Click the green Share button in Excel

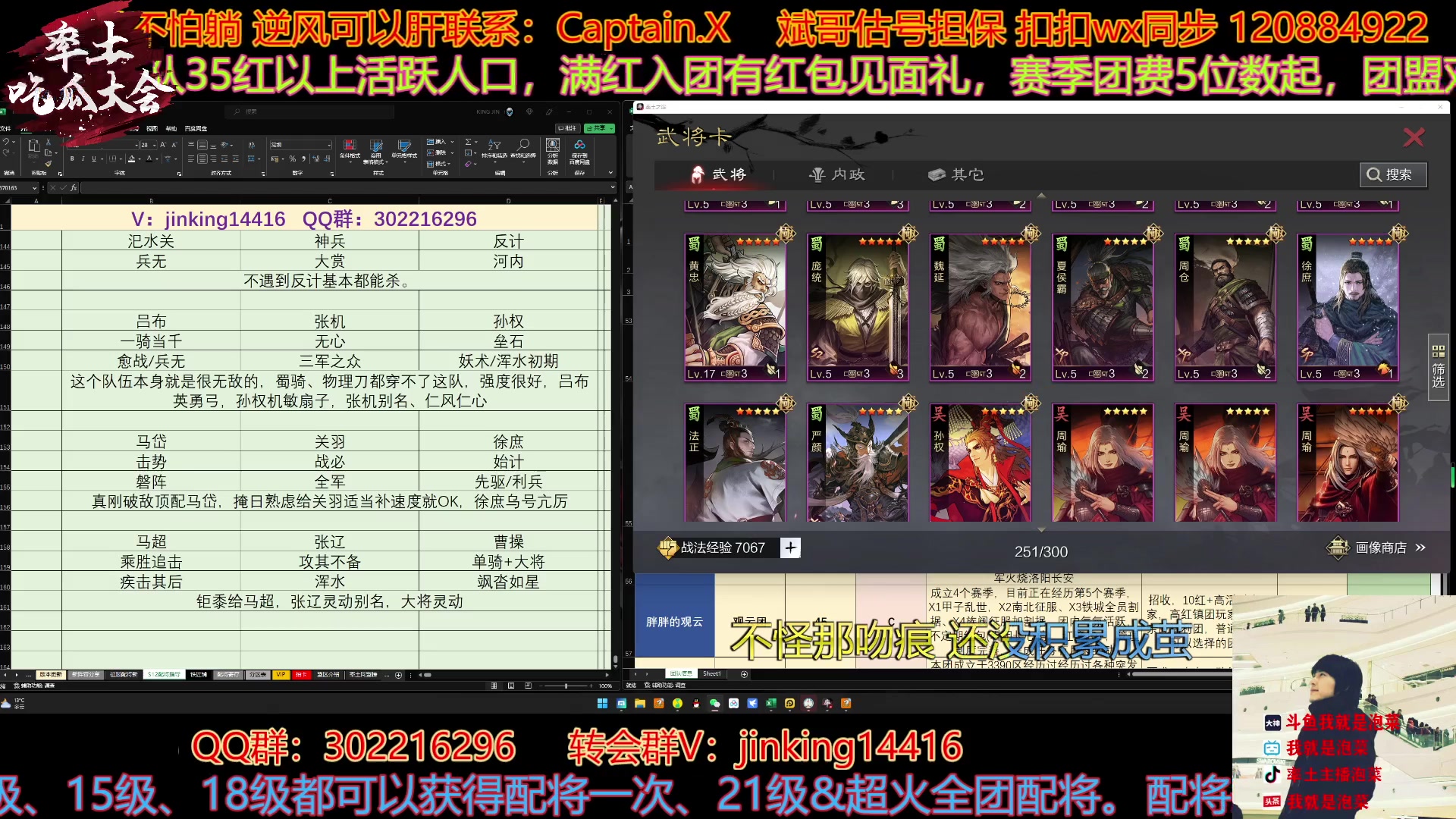click(599, 128)
